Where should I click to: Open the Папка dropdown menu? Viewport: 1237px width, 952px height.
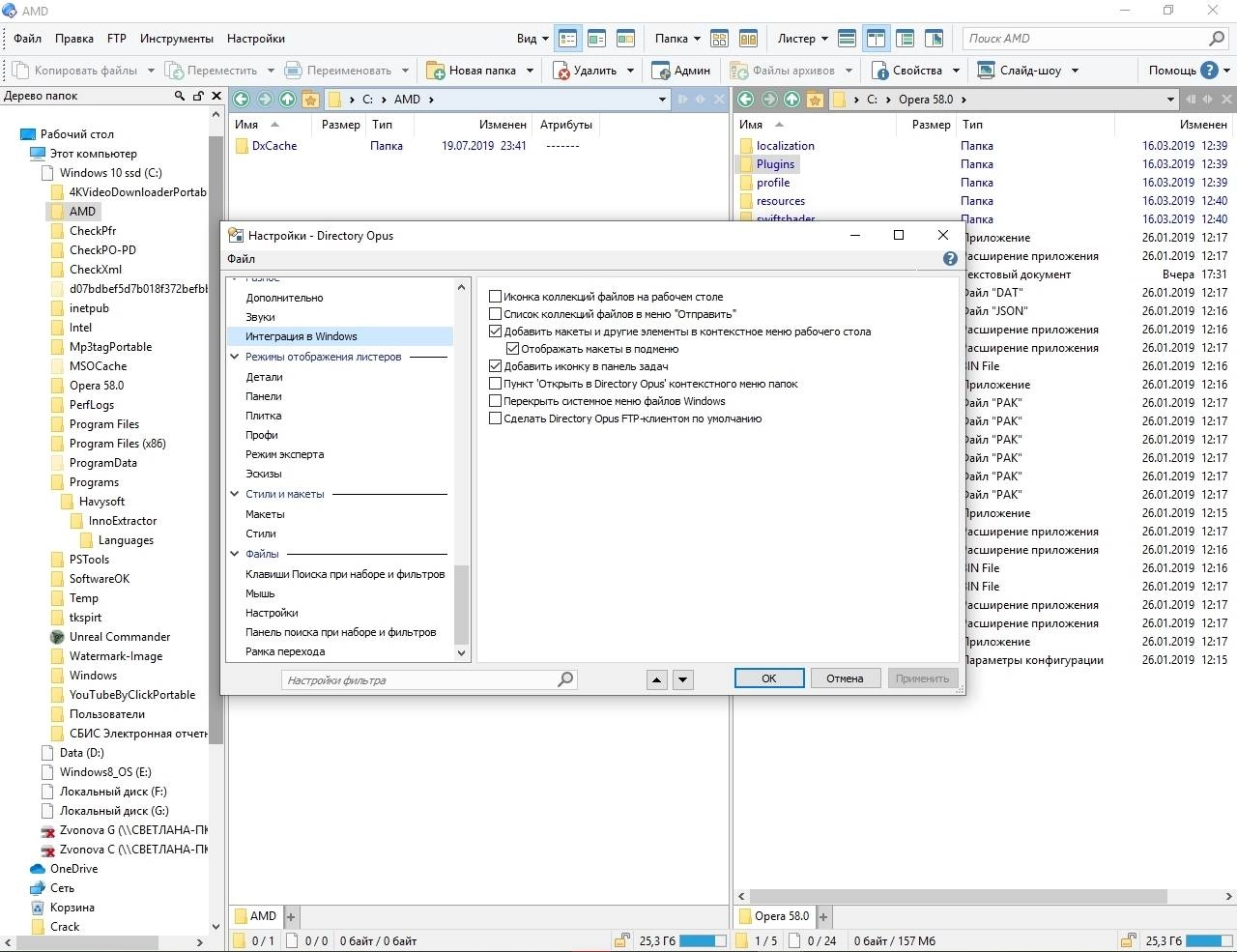[x=677, y=39]
